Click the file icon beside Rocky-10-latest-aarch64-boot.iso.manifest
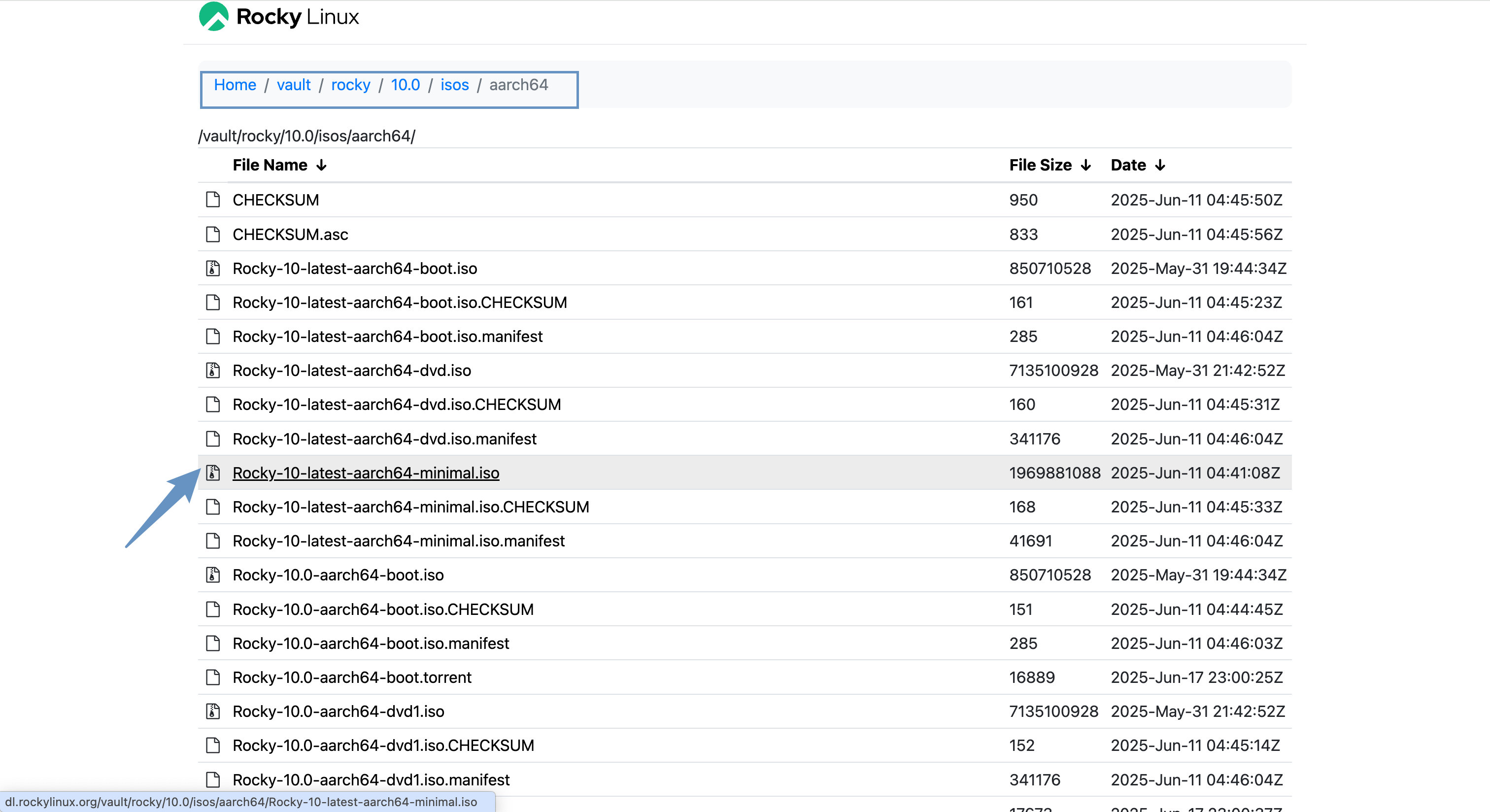 pos(213,337)
